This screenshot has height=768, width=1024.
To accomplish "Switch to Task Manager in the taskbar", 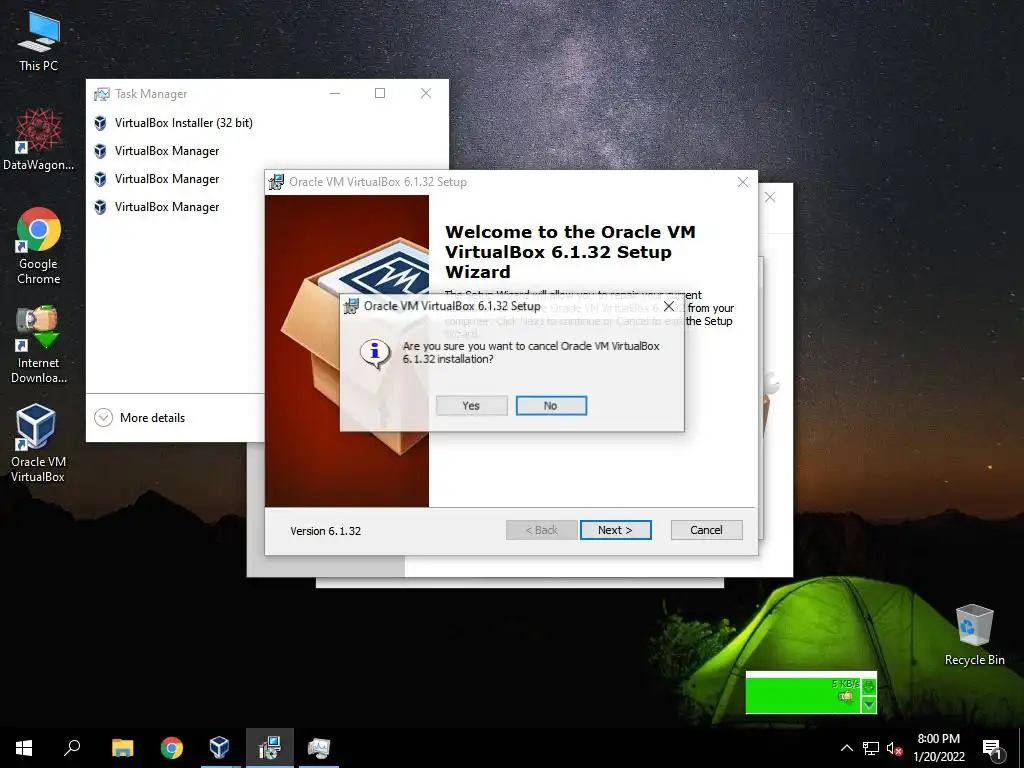I will click(x=319, y=748).
